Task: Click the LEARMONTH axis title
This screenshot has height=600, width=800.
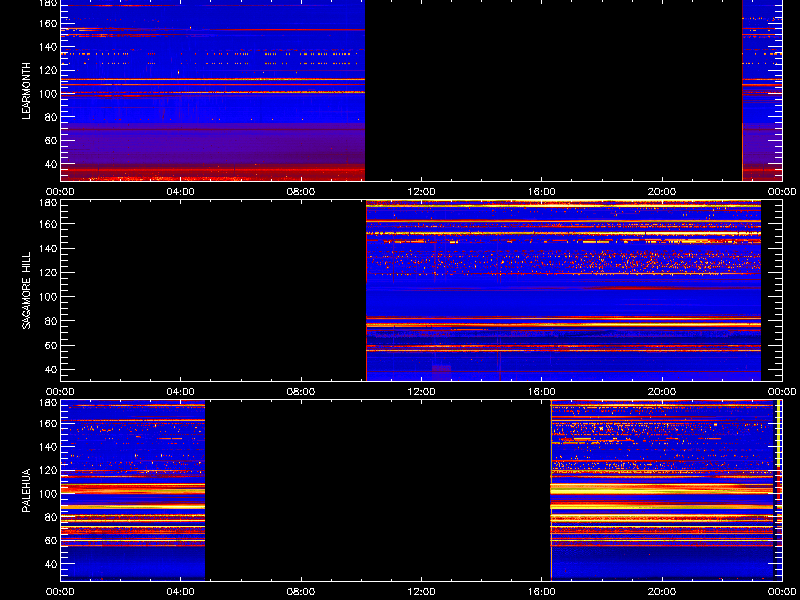Action: 27,91
